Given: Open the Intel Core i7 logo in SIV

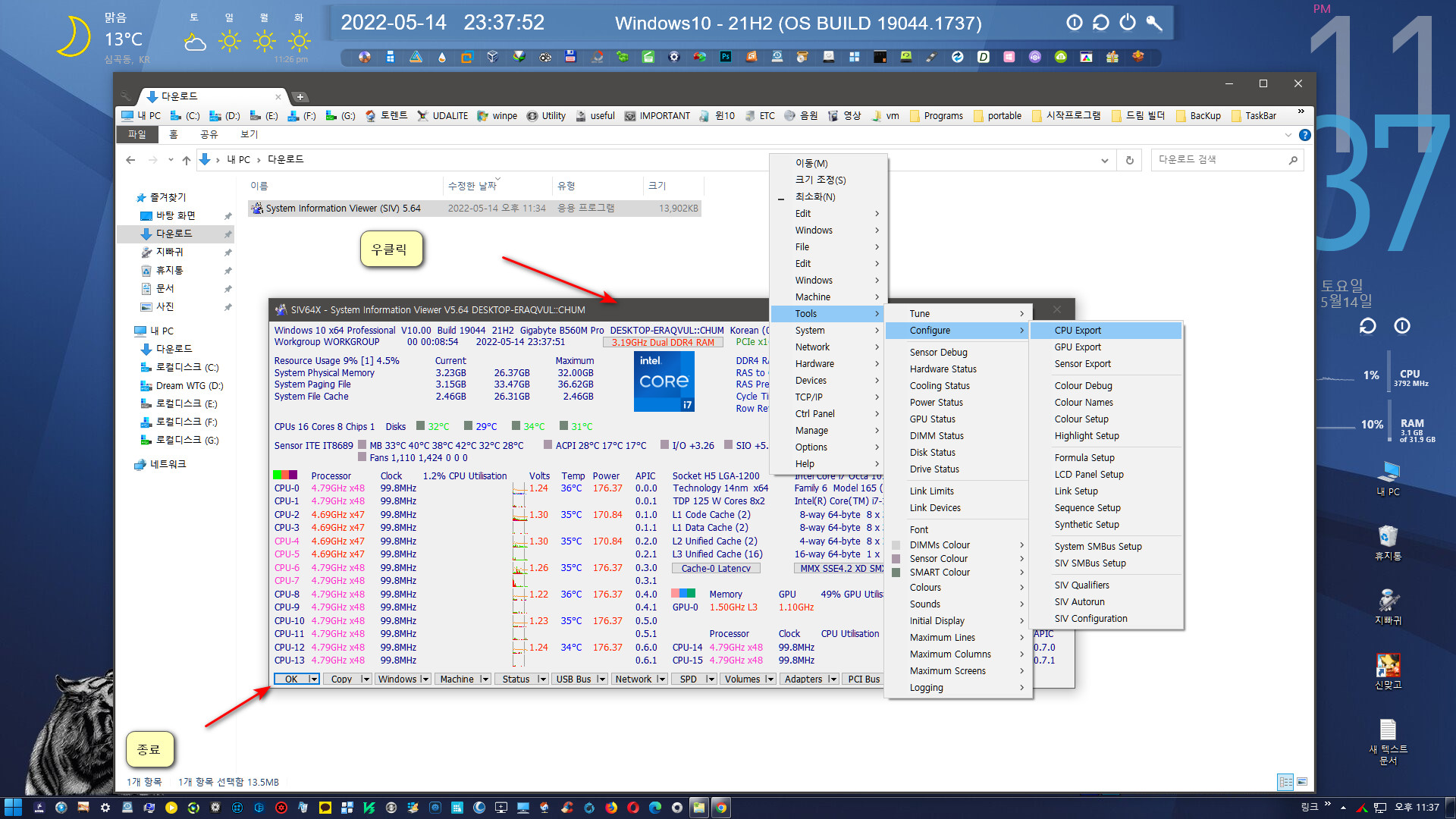Looking at the screenshot, I should (664, 382).
